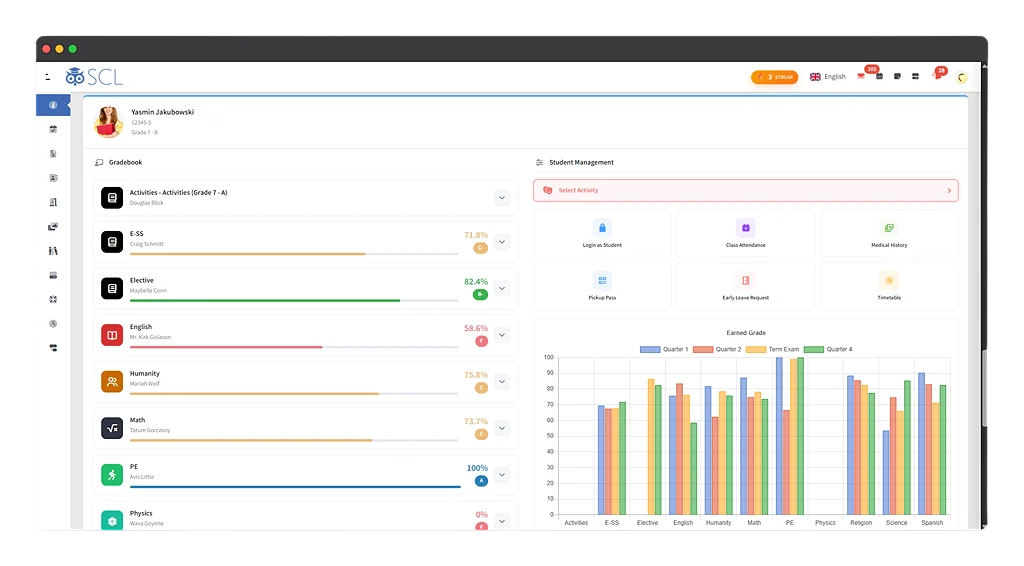Click the page's vertical scrollbar
The width and height of the screenshot is (1024, 566).
click(984, 388)
